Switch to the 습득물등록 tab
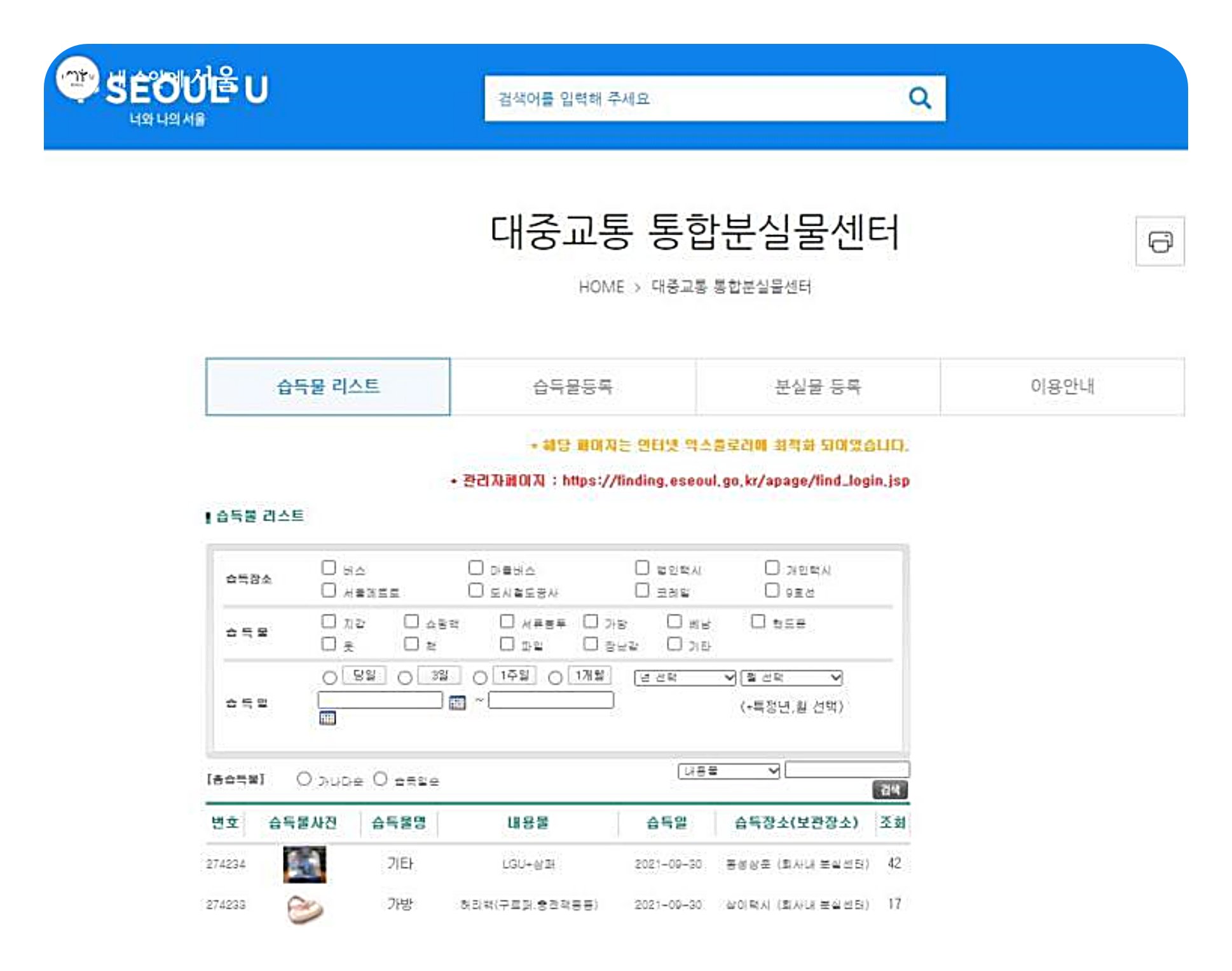This screenshot has height=971, width=1232. [572, 386]
